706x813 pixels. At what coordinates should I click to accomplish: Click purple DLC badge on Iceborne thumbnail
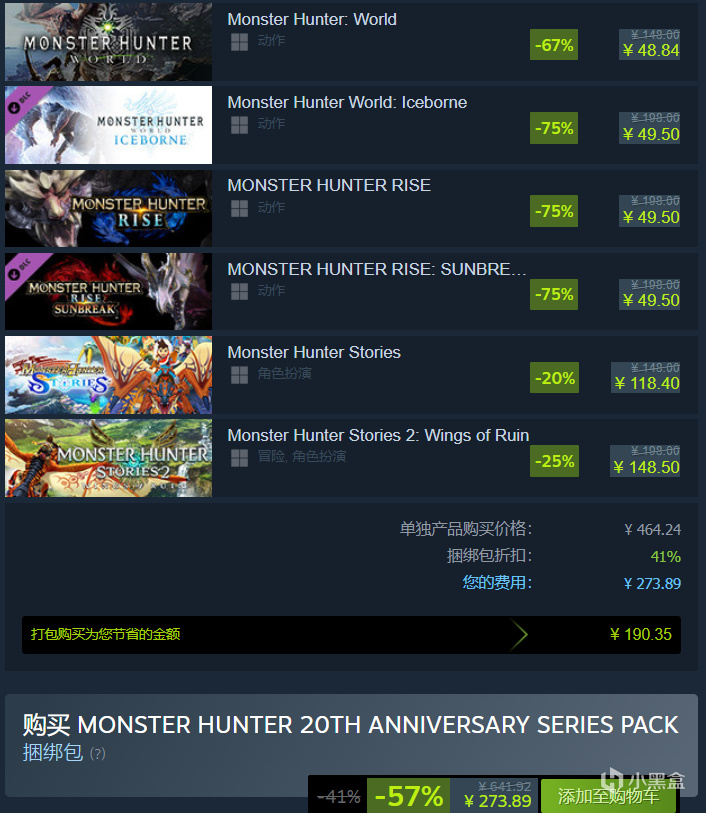pos(21,102)
